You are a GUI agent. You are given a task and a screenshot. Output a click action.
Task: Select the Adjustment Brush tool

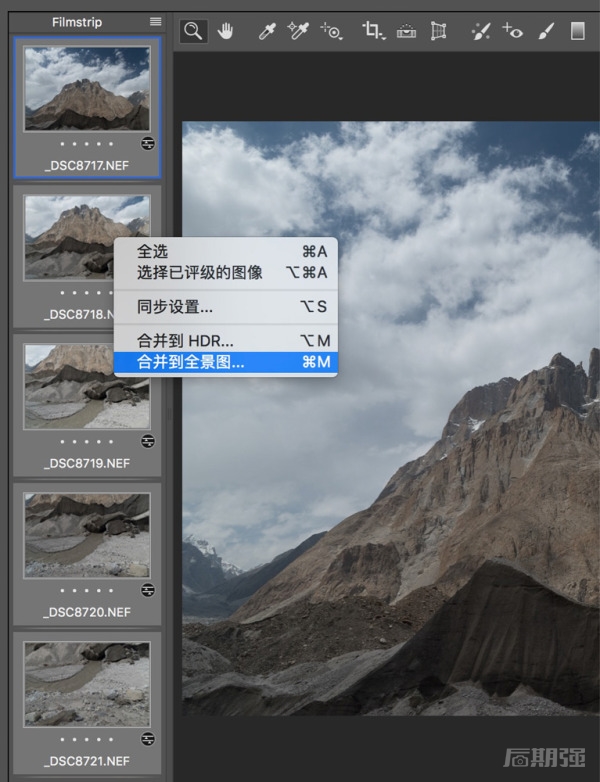[x=546, y=31]
